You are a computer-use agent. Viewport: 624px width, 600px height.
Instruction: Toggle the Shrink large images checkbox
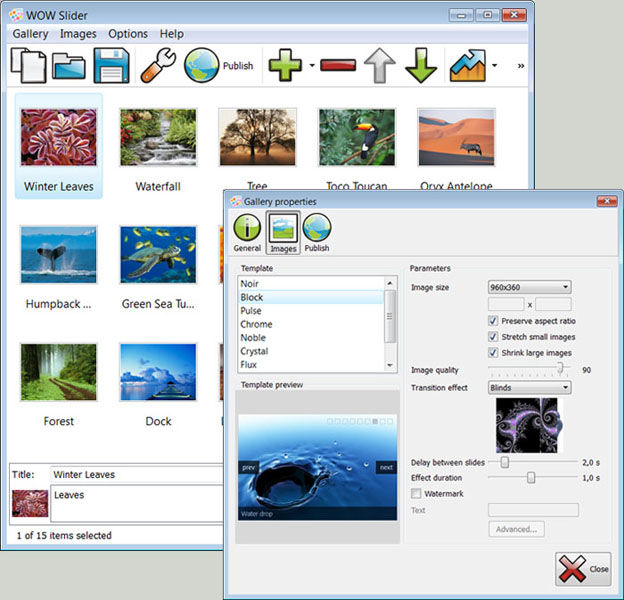493,353
